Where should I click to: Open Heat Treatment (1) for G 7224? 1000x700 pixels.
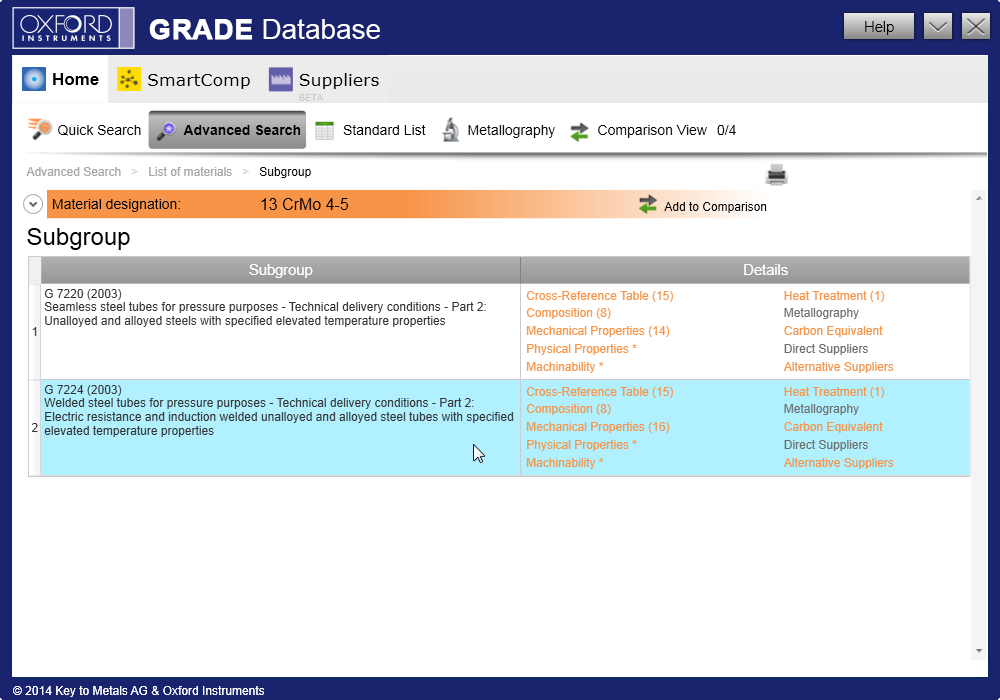click(834, 391)
